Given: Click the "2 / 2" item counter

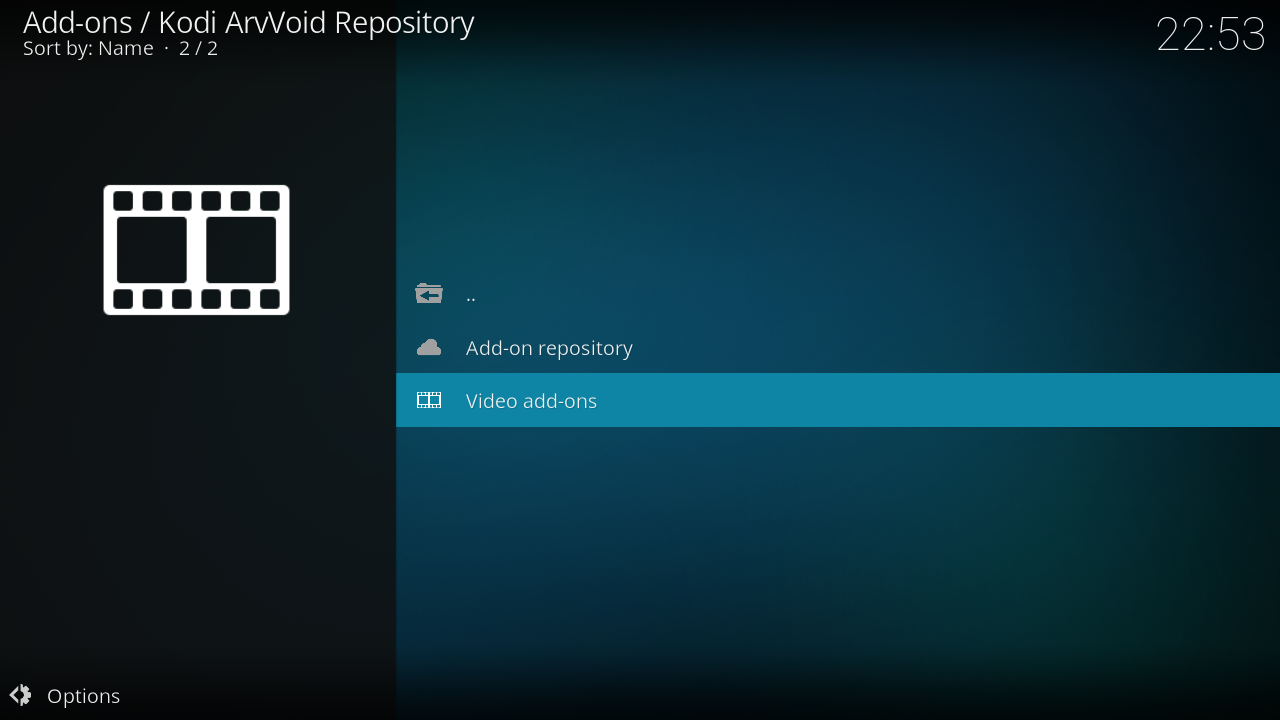Looking at the screenshot, I should point(198,48).
